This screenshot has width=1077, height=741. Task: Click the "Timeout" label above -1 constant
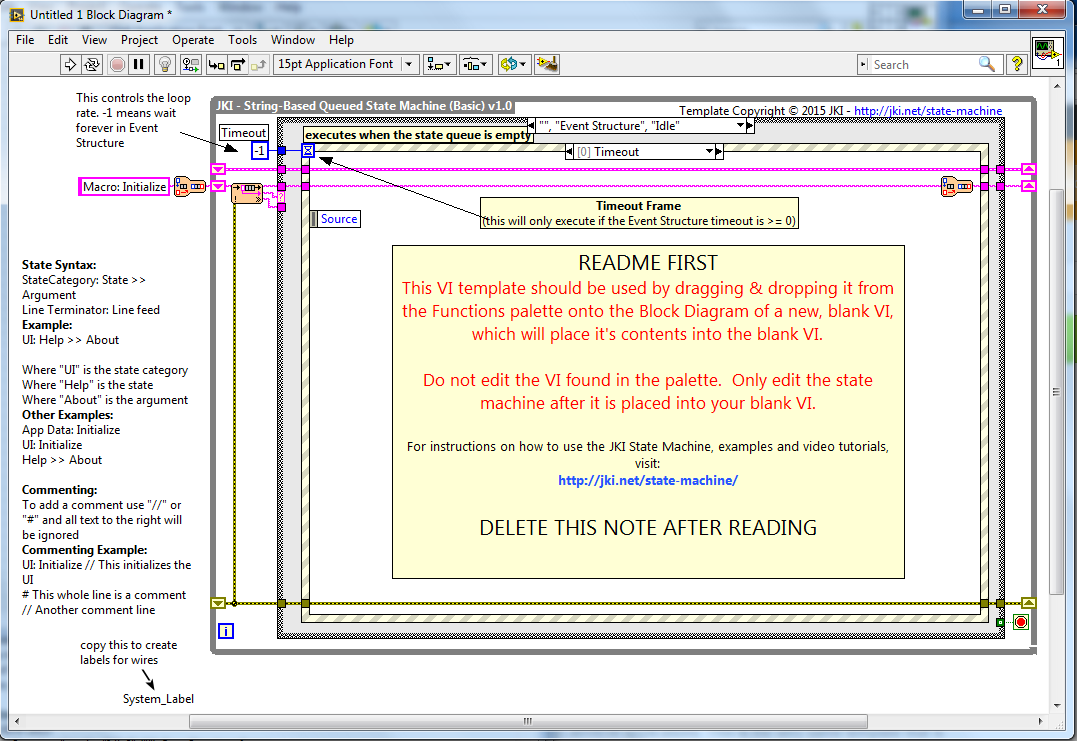pyautogui.click(x=243, y=133)
